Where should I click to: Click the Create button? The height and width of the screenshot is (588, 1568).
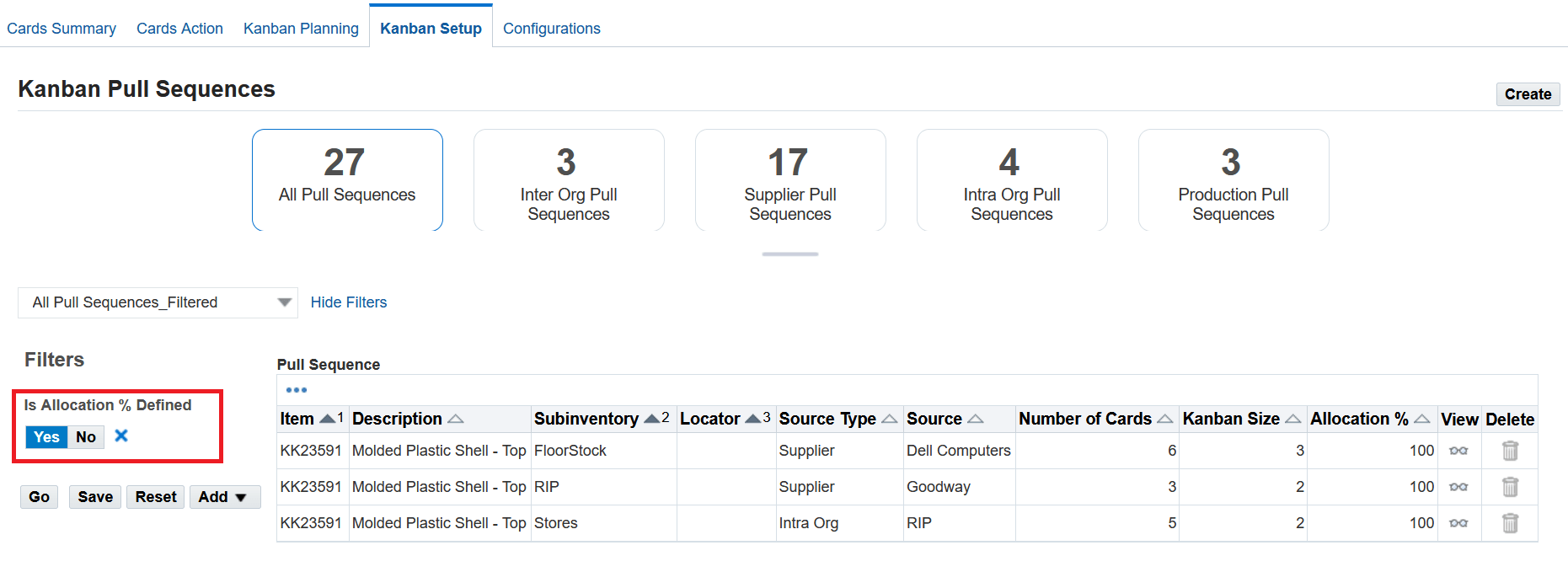(1527, 94)
